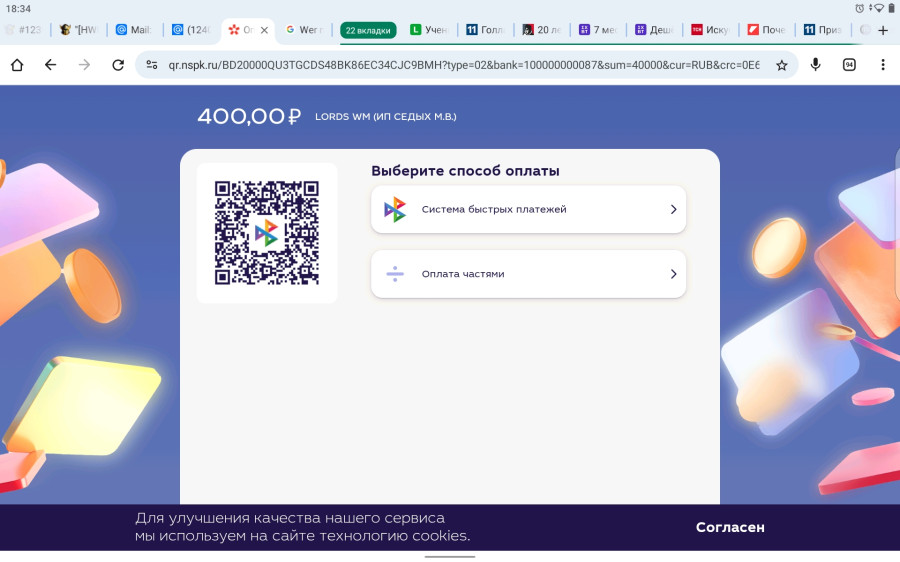Switch to the #123 tab
Screen dimensions: 900x562
24,30
